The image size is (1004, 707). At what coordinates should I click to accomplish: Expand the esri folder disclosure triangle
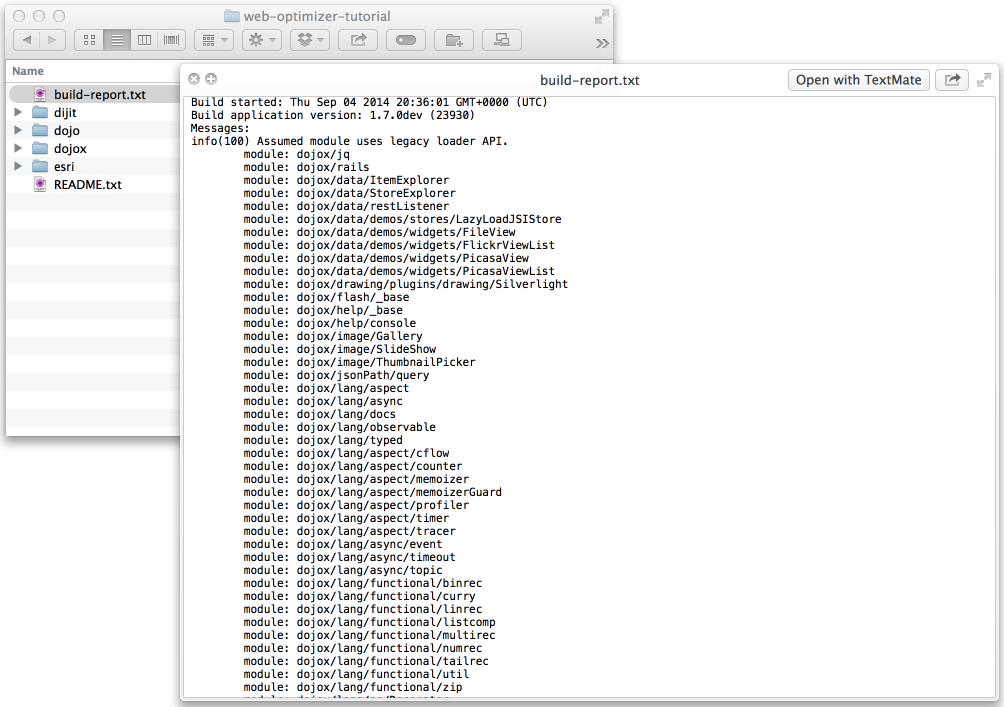(x=18, y=166)
